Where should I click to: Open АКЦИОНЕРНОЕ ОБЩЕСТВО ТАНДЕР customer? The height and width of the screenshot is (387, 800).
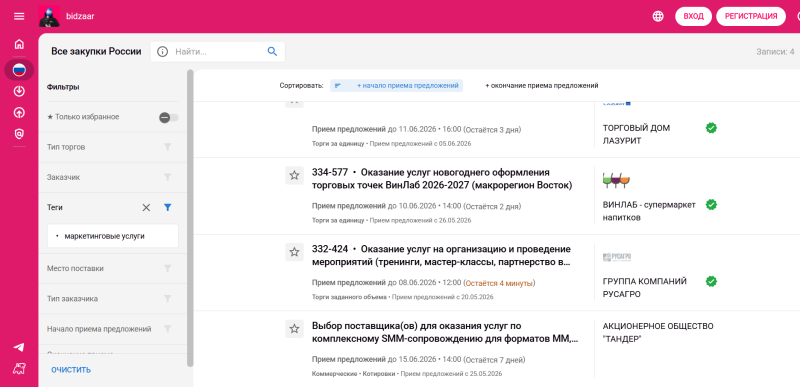point(658,332)
